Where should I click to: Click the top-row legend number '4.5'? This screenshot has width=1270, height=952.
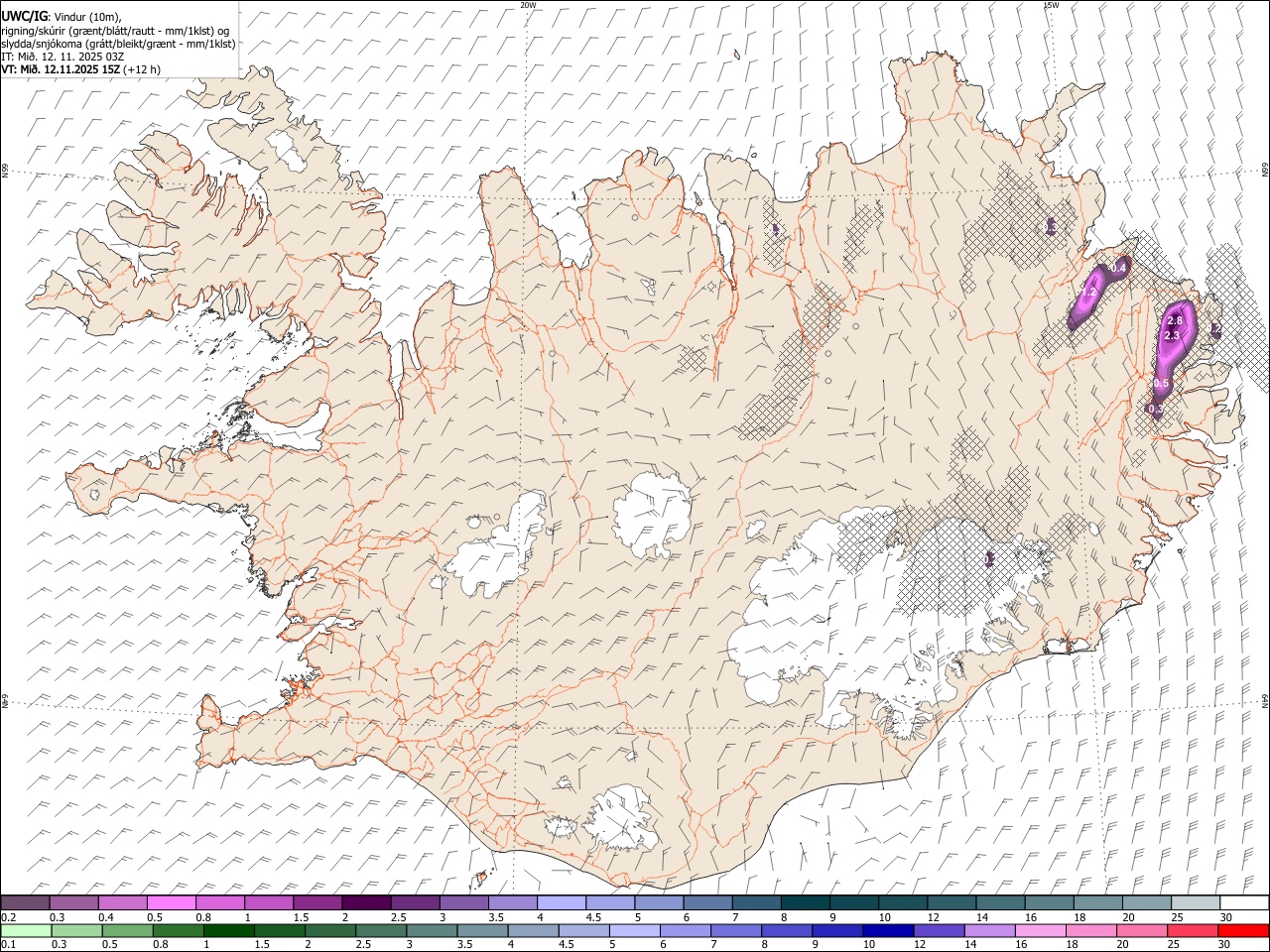[593, 917]
